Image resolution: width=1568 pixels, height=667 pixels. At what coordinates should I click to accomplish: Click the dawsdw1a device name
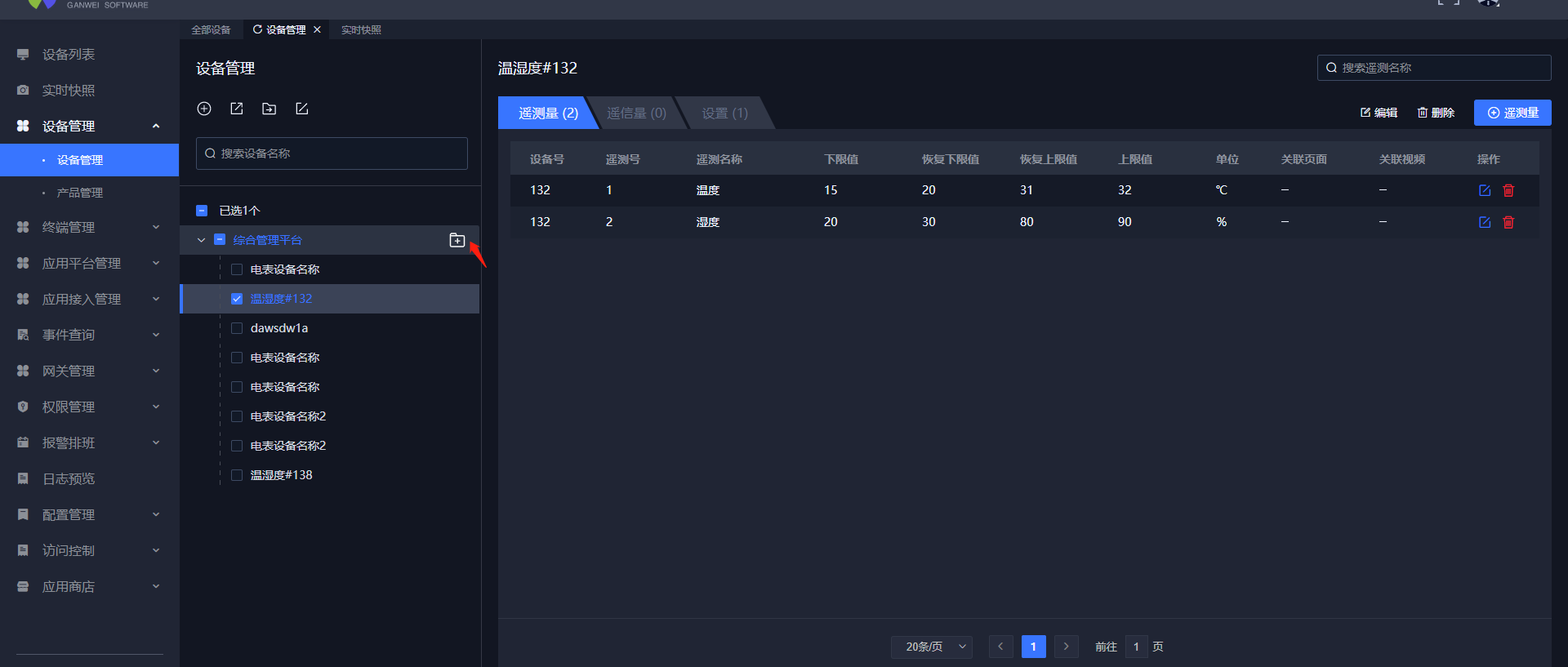[279, 328]
